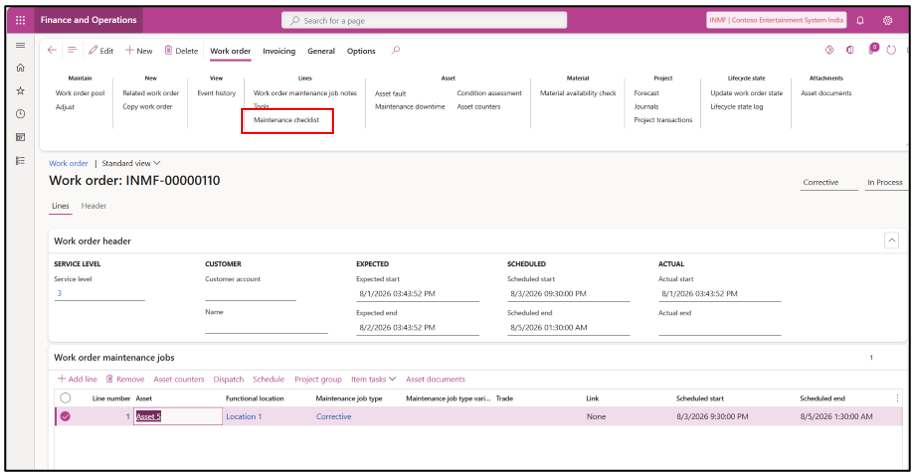Image resolution: width=916 pixels, height=475 pixels.
Task: Add line to maintenance jobs
Action: [77, 379]
